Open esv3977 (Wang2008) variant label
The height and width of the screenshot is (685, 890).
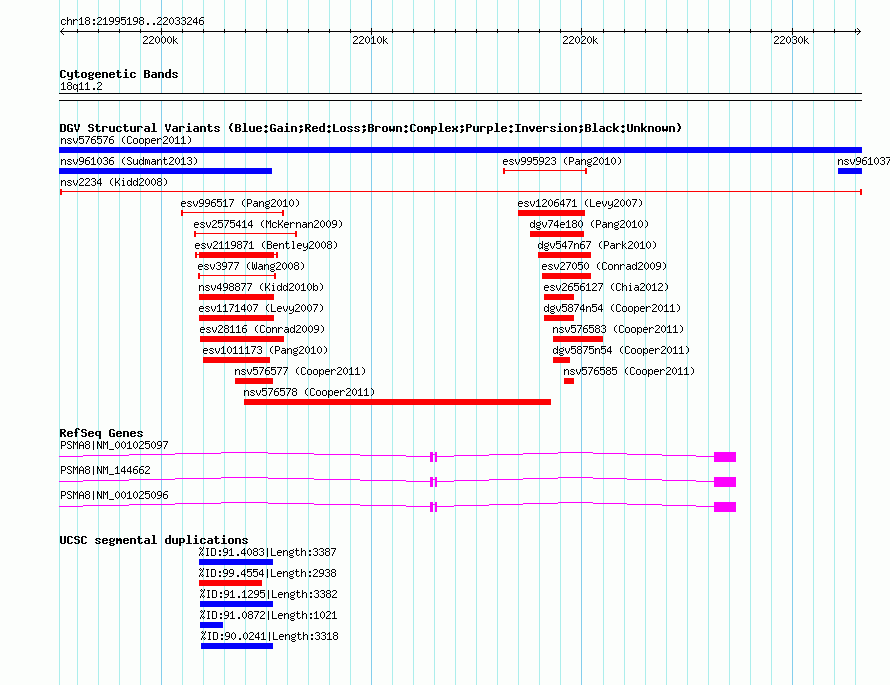[x=251, y=266]
